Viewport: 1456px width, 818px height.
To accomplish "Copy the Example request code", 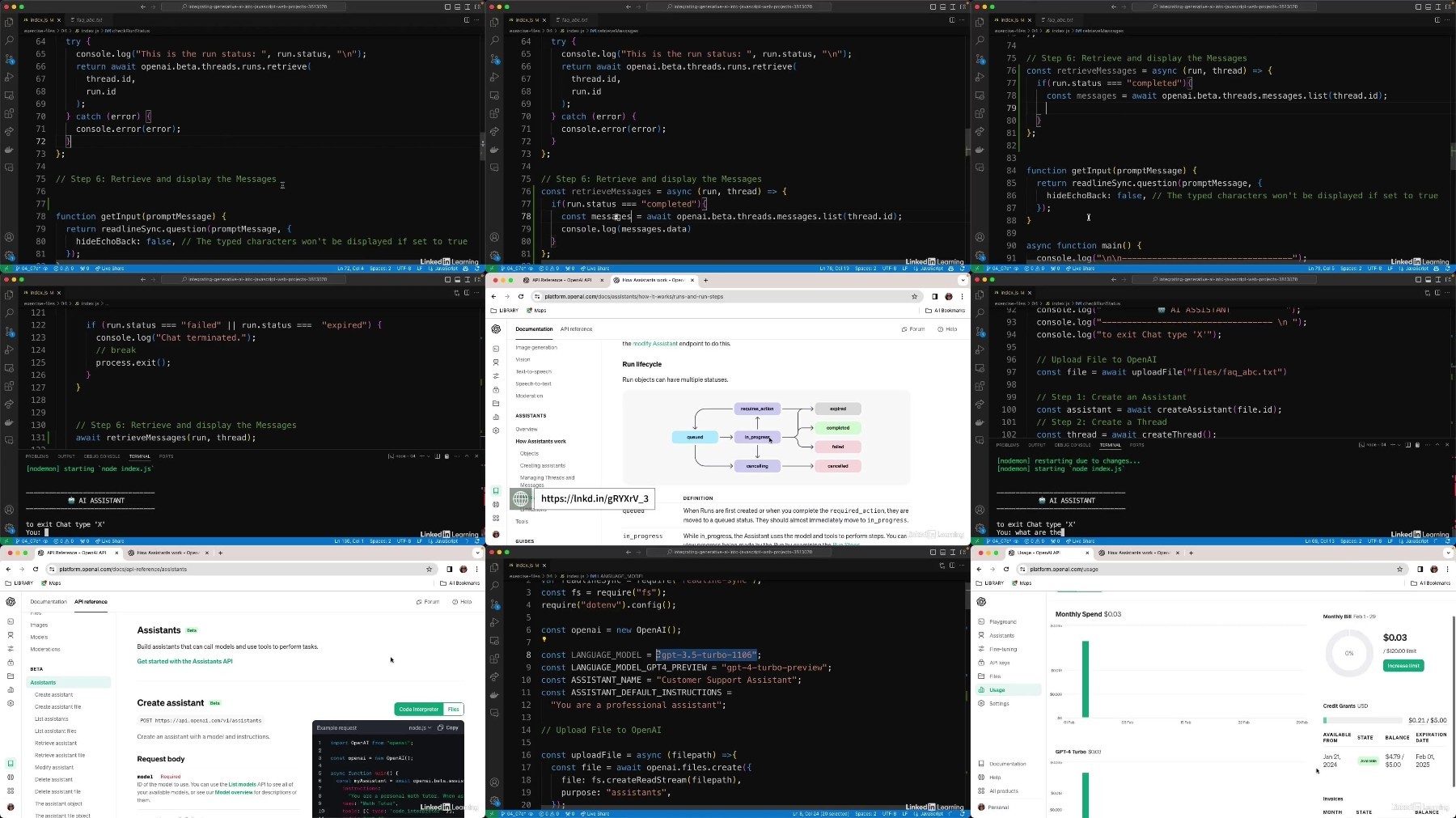I will point(448,727).
